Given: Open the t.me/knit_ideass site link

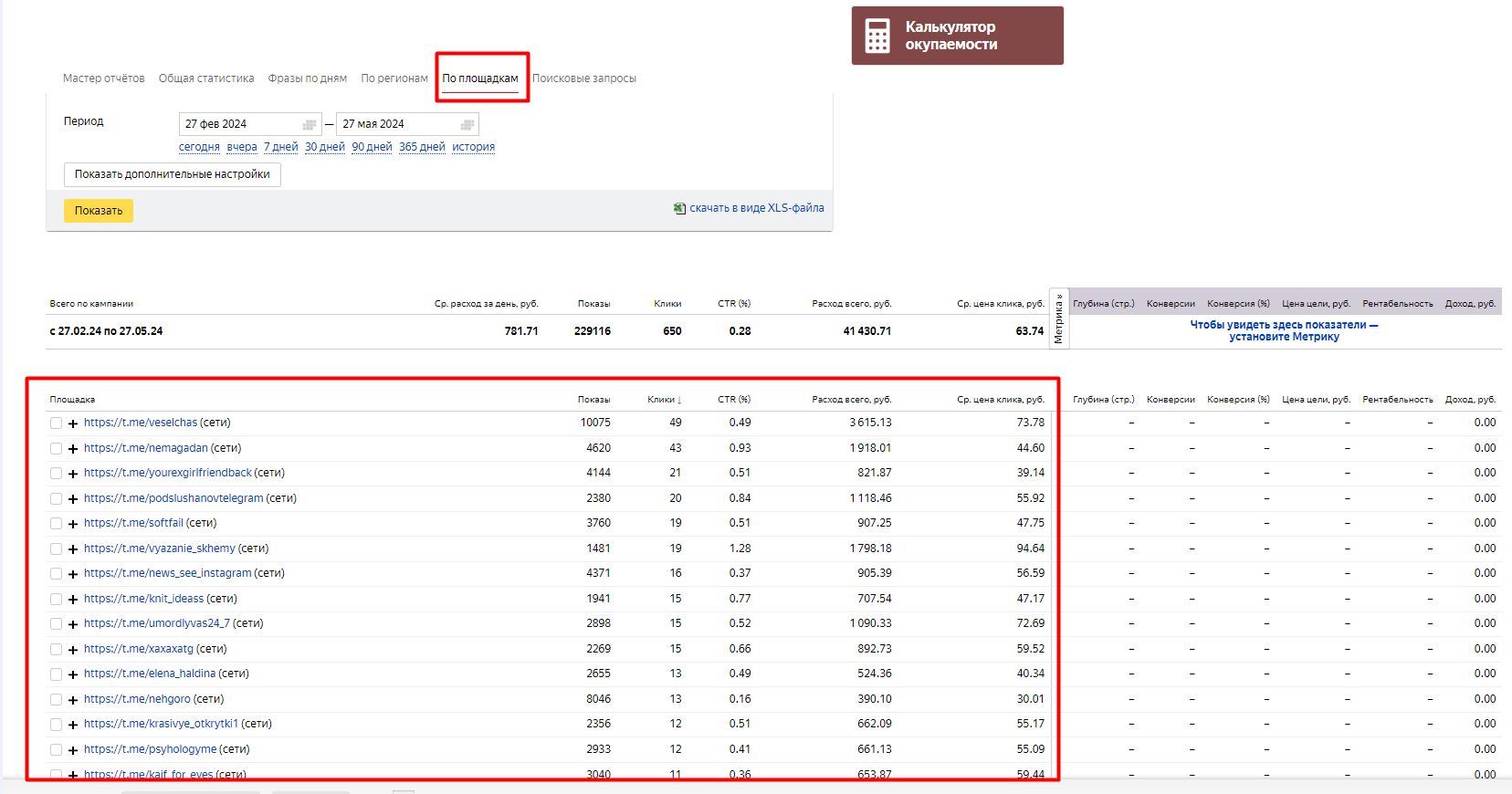Looking at the screenshot, I should (x=144, y=599).
